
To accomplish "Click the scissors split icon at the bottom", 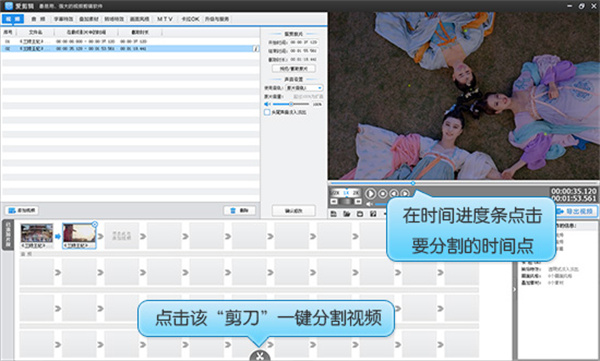I will click(x=260, y=356).
